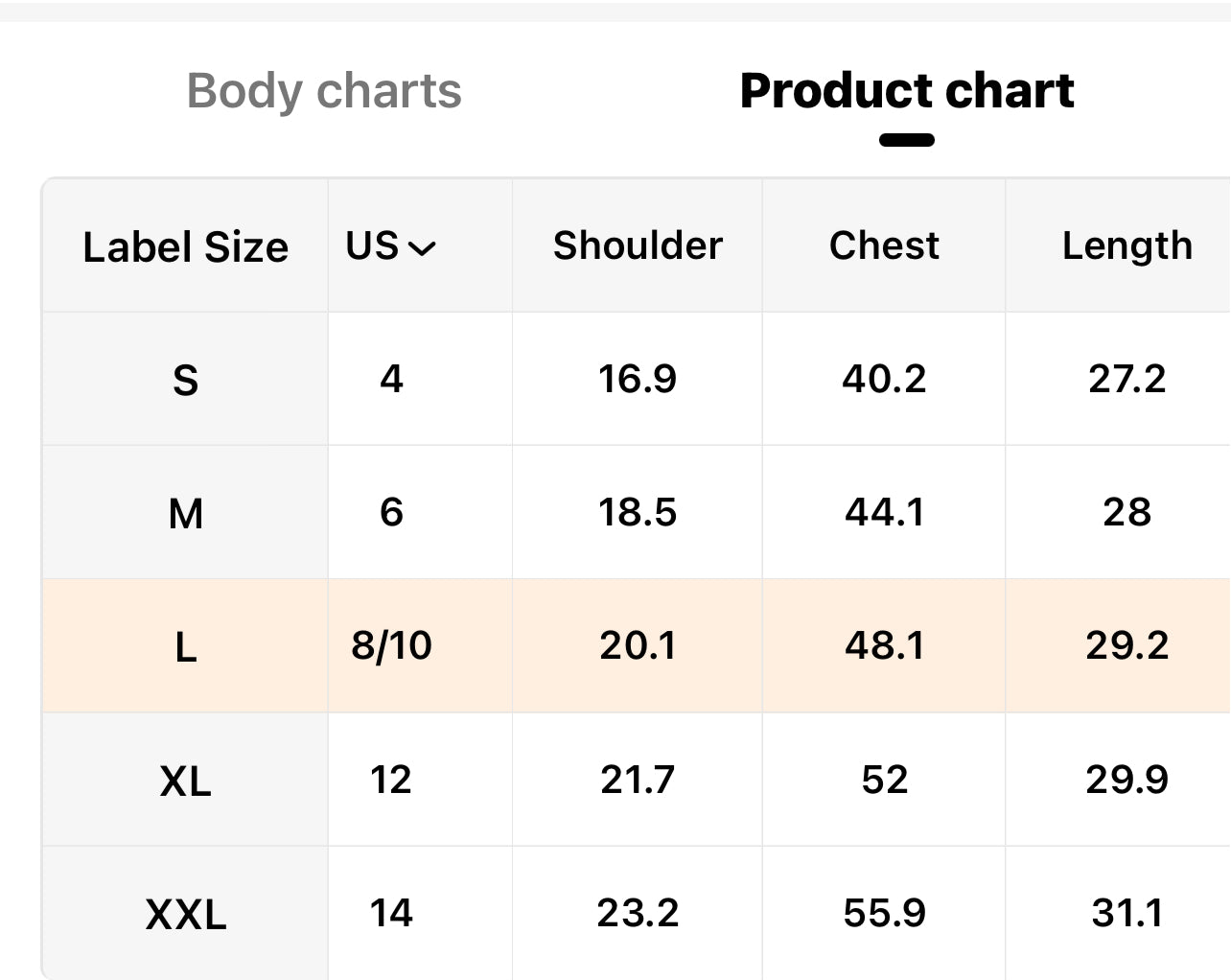Select the highlighted L size label
Image resolution: width=1231 pixels, height=980 pixels.
[x=185, y=646]
